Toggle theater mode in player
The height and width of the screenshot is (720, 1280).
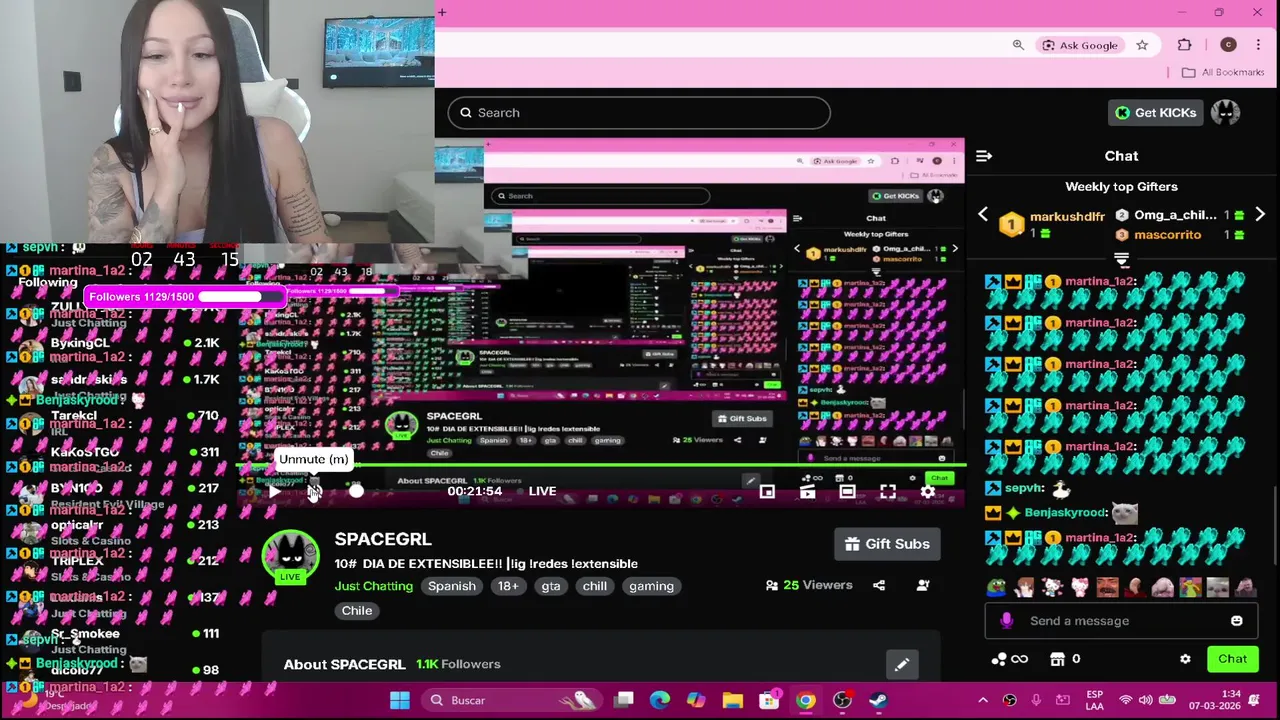pos(847,491)
